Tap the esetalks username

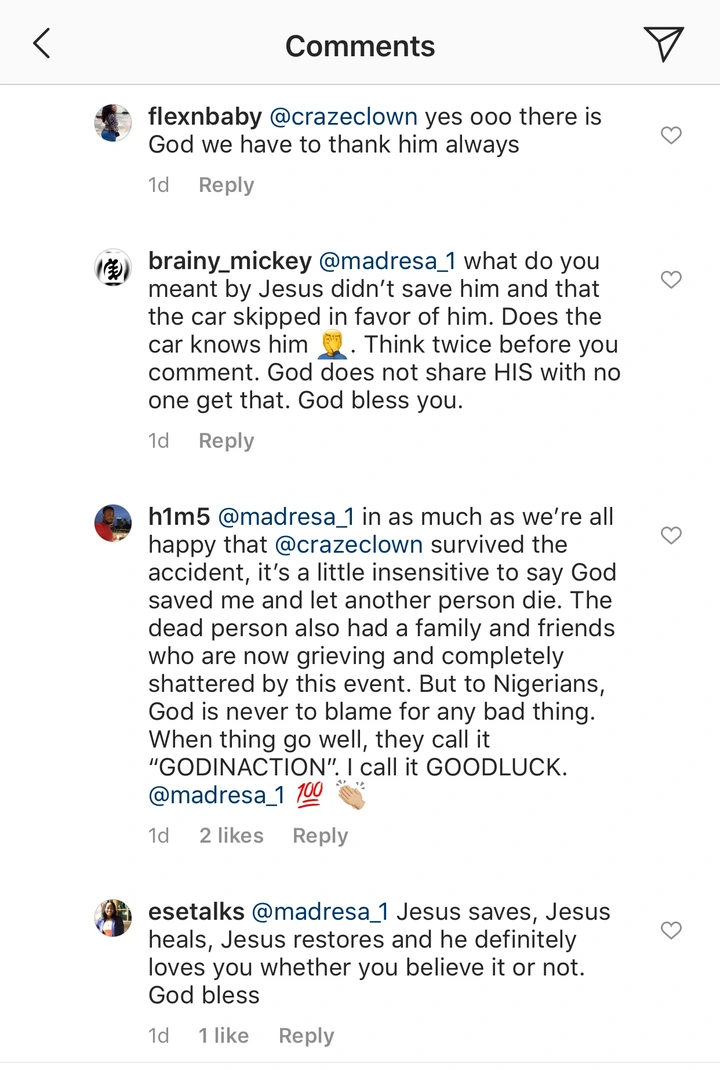click(x=197, y=912)
